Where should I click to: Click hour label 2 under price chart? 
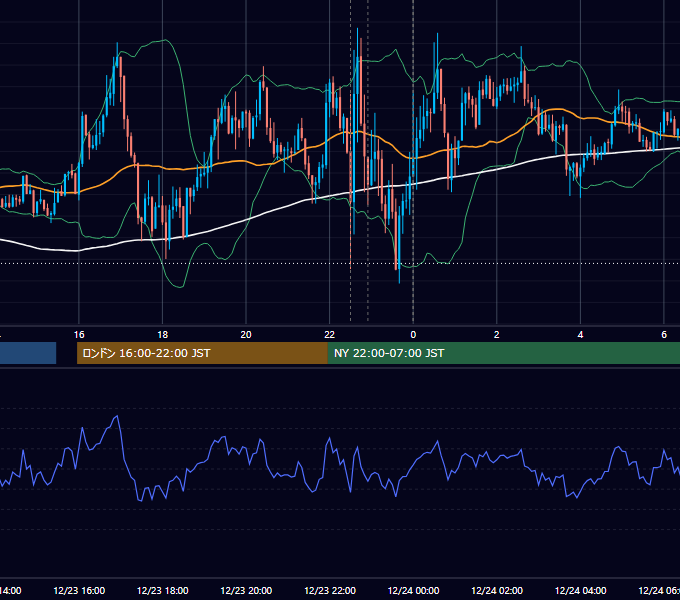pos(497,334)
